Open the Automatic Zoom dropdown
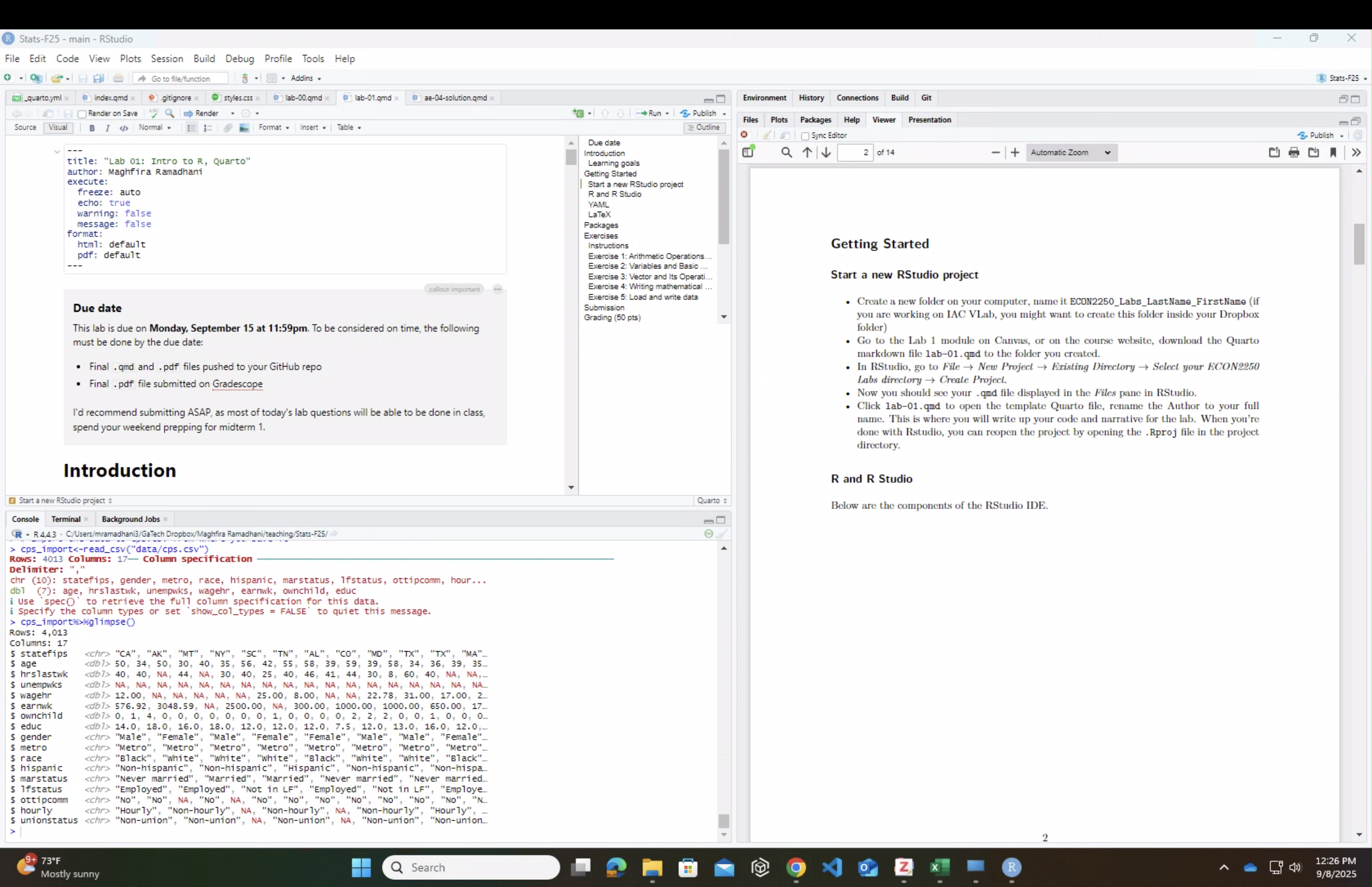Image resolution: width=1372 pixels, height=887 pixels. [x=1071, y=152]
